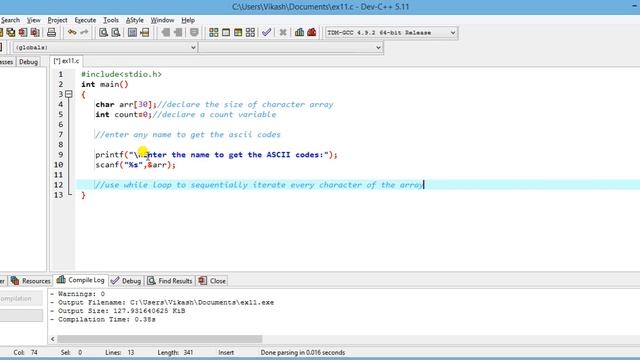This screenshot has width=640, height=360.
Task: Click the compile log horizontal scrollbar thumb
Action: 160,339
